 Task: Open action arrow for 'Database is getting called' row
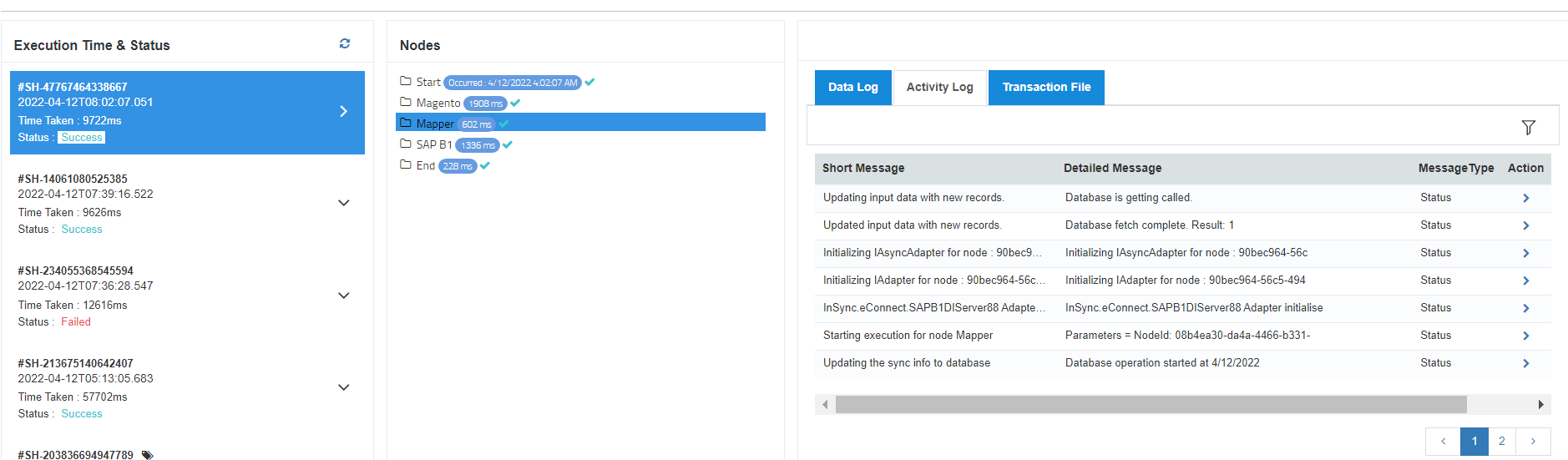[x=1525, y=198]
